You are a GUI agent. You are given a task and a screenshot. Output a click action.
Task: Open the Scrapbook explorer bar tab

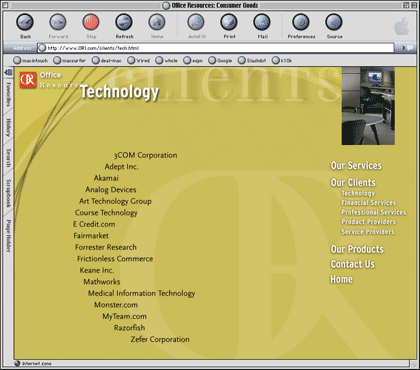(x=9, y=193)
